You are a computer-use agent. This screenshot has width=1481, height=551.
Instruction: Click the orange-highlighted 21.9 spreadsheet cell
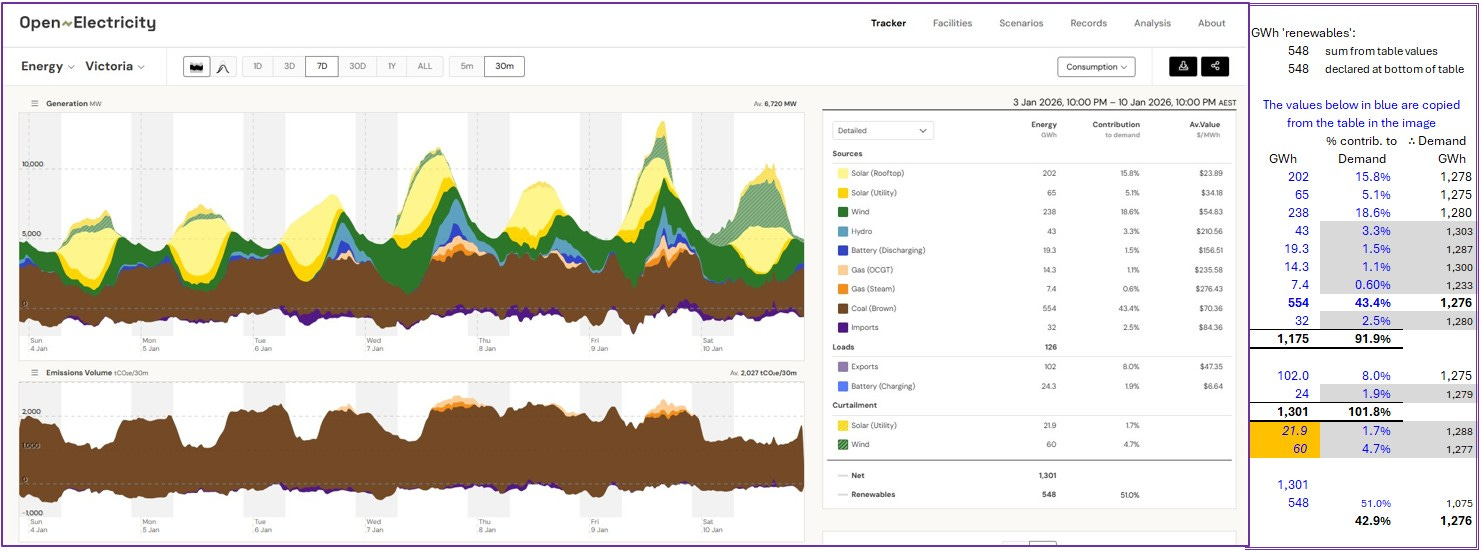click(1286, 430)
